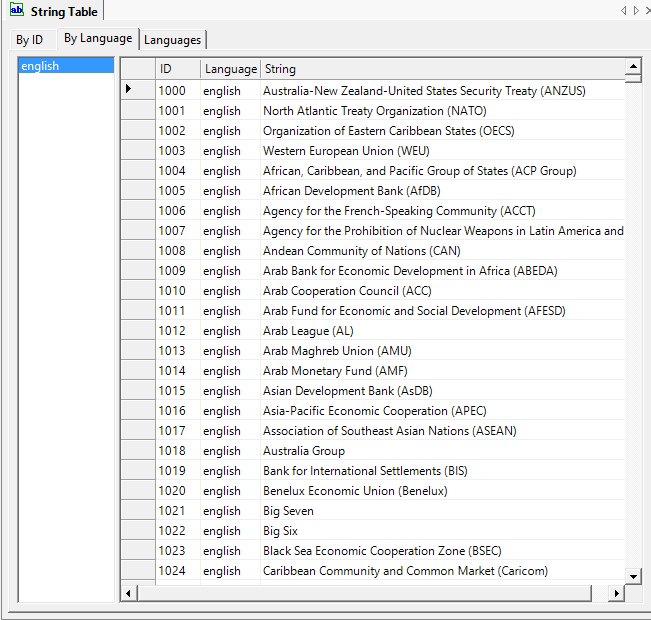Select the Arab Monetary Fund (AMF) string
651x620 pixels.
[443, 370]
